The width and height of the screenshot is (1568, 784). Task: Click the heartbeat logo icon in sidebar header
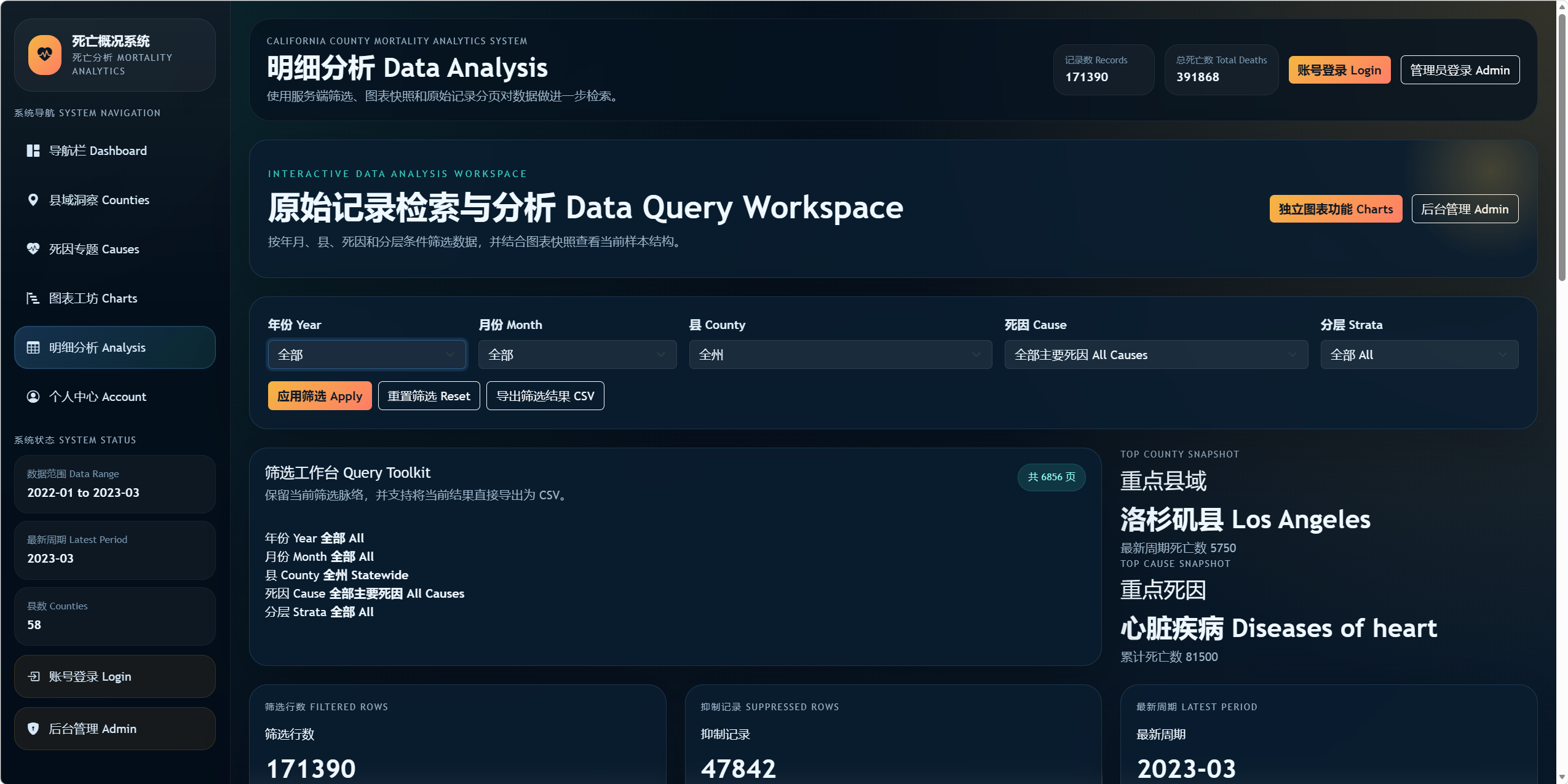coord(45,55)
